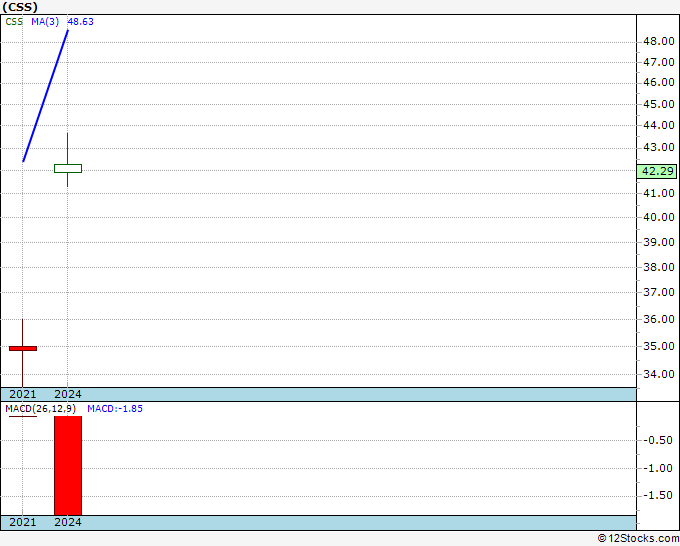Click 2024 label on MACD panel axis
Viewport: 680px width, 546px height.
(68, 522)
